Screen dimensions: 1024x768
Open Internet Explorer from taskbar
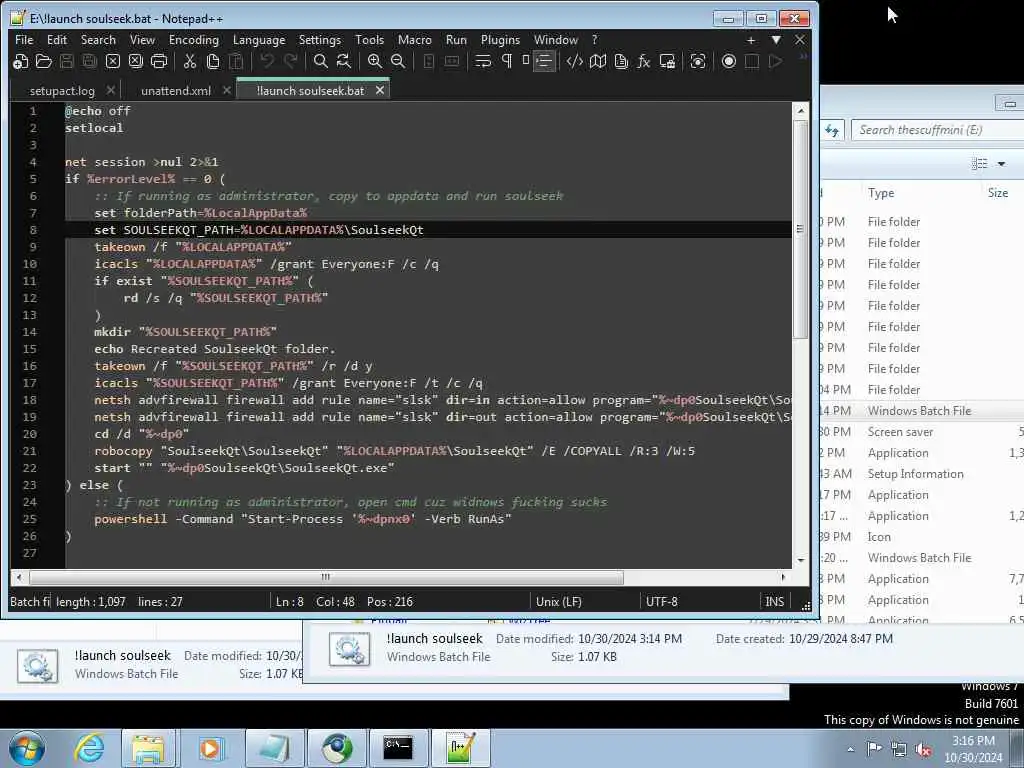(89, 748)
